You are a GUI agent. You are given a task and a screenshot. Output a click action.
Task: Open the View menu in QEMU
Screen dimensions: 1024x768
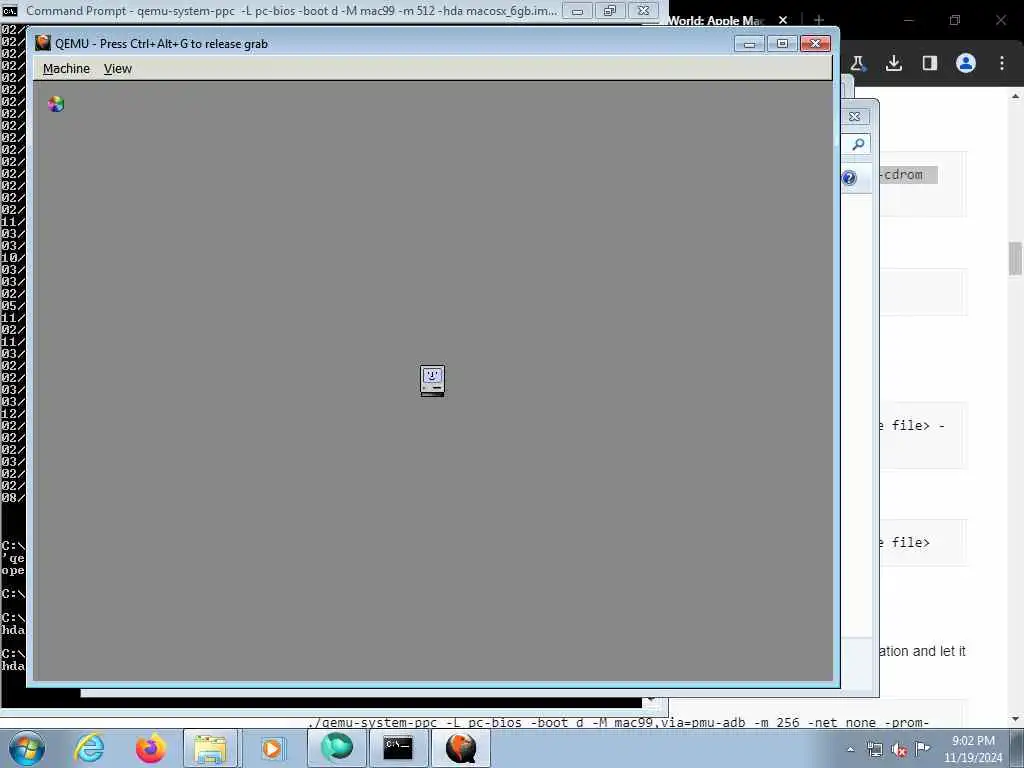118,69
